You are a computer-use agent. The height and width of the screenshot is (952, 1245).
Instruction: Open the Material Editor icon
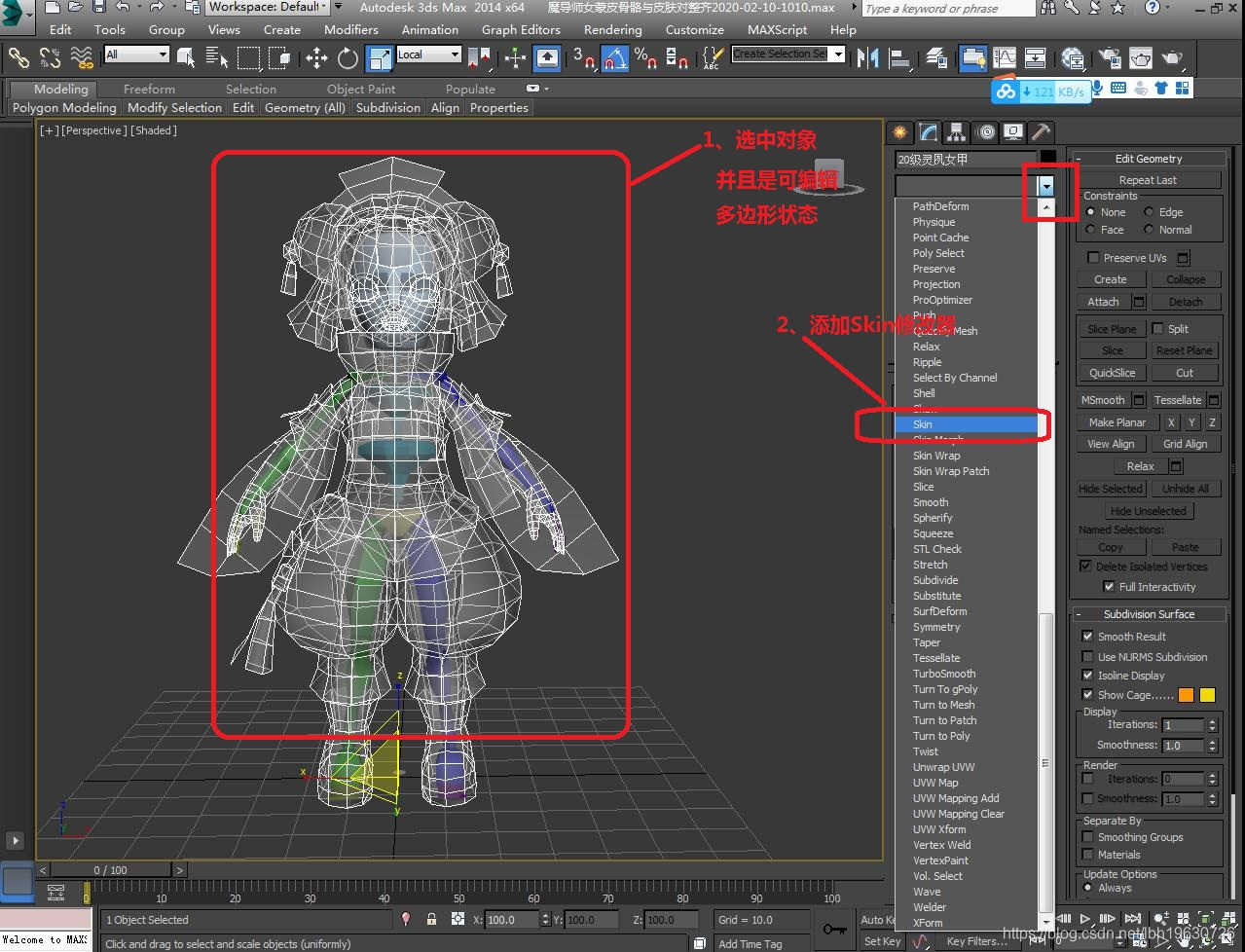[1073, 57]
